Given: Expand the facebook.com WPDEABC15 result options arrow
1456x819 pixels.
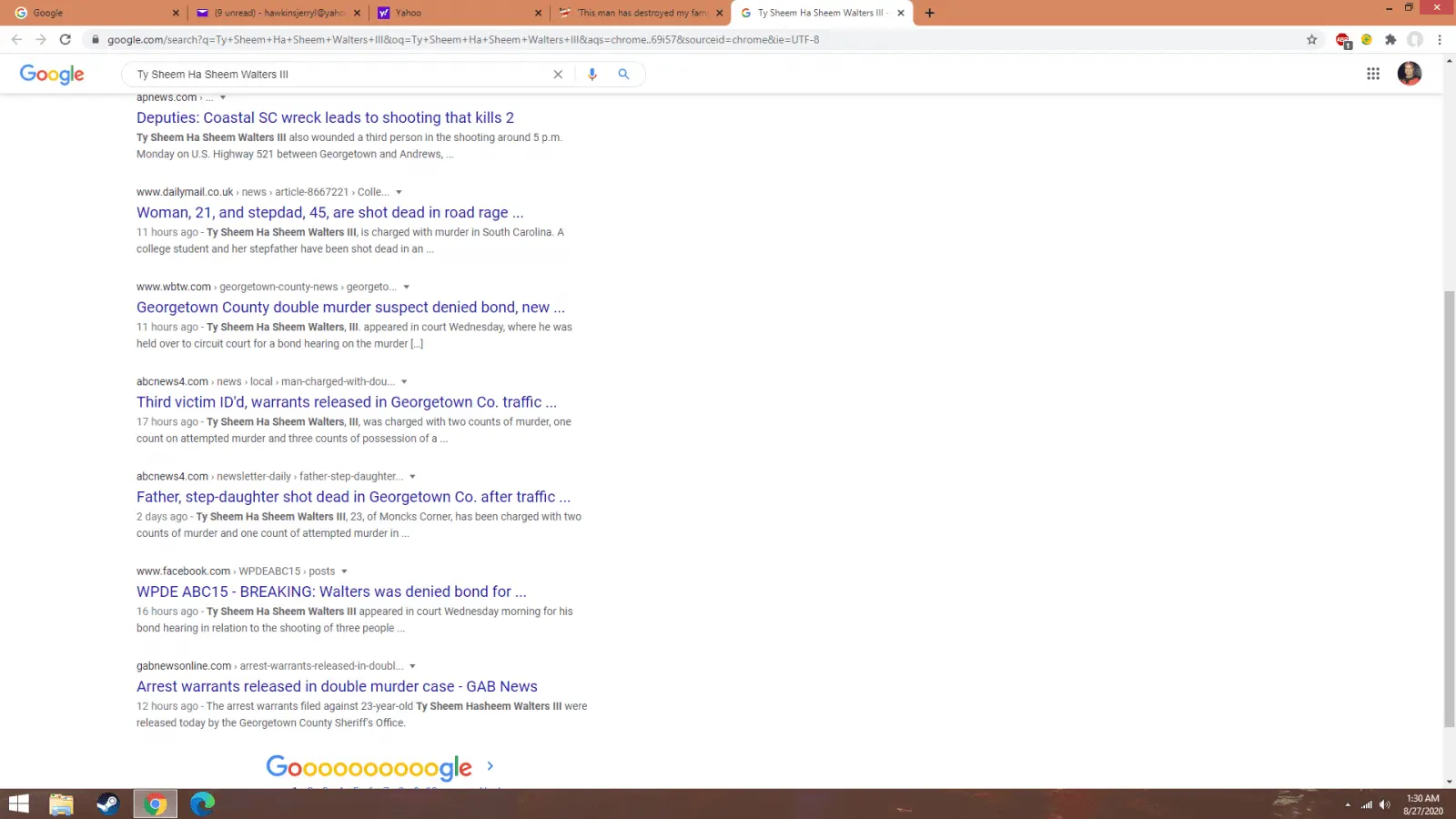Looking at the screenshot, I should click(344, 571).
